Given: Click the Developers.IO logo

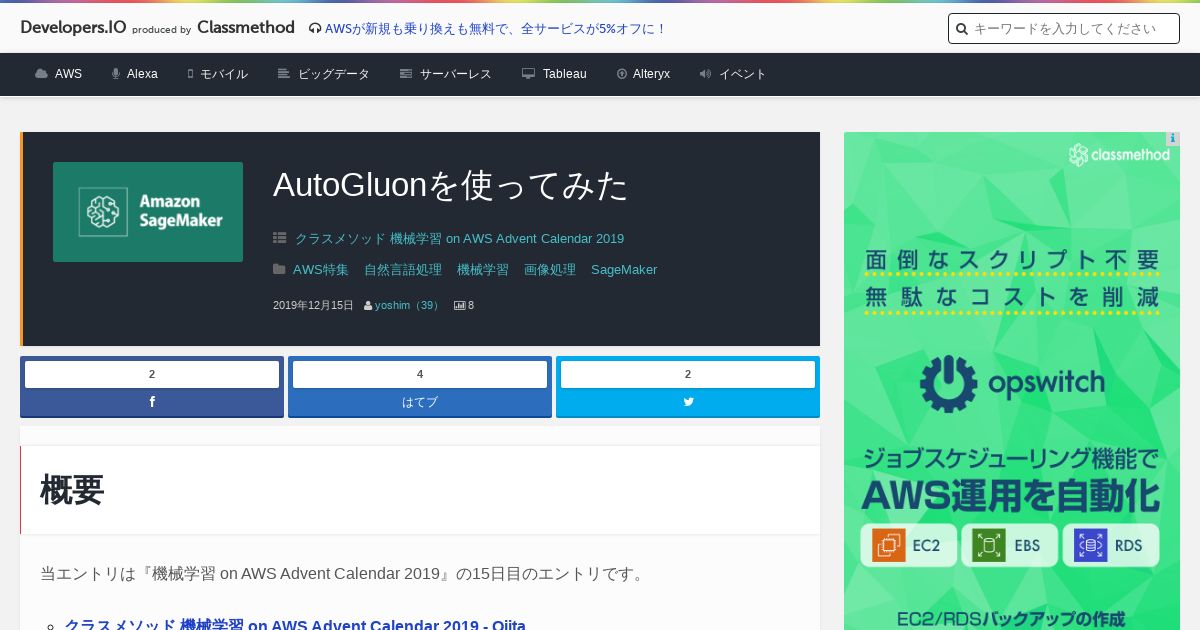Looking at the screenshot, I should tap(73, 28).
